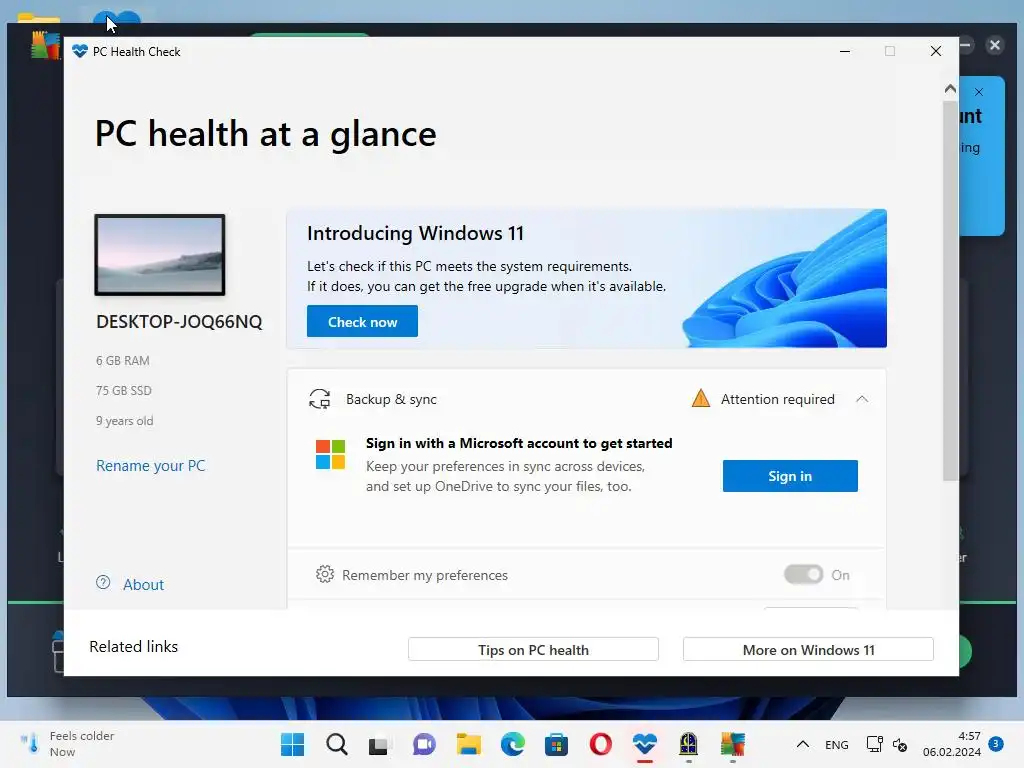
Task: Click scrollbar up arrow
Action: click(950, 88)
